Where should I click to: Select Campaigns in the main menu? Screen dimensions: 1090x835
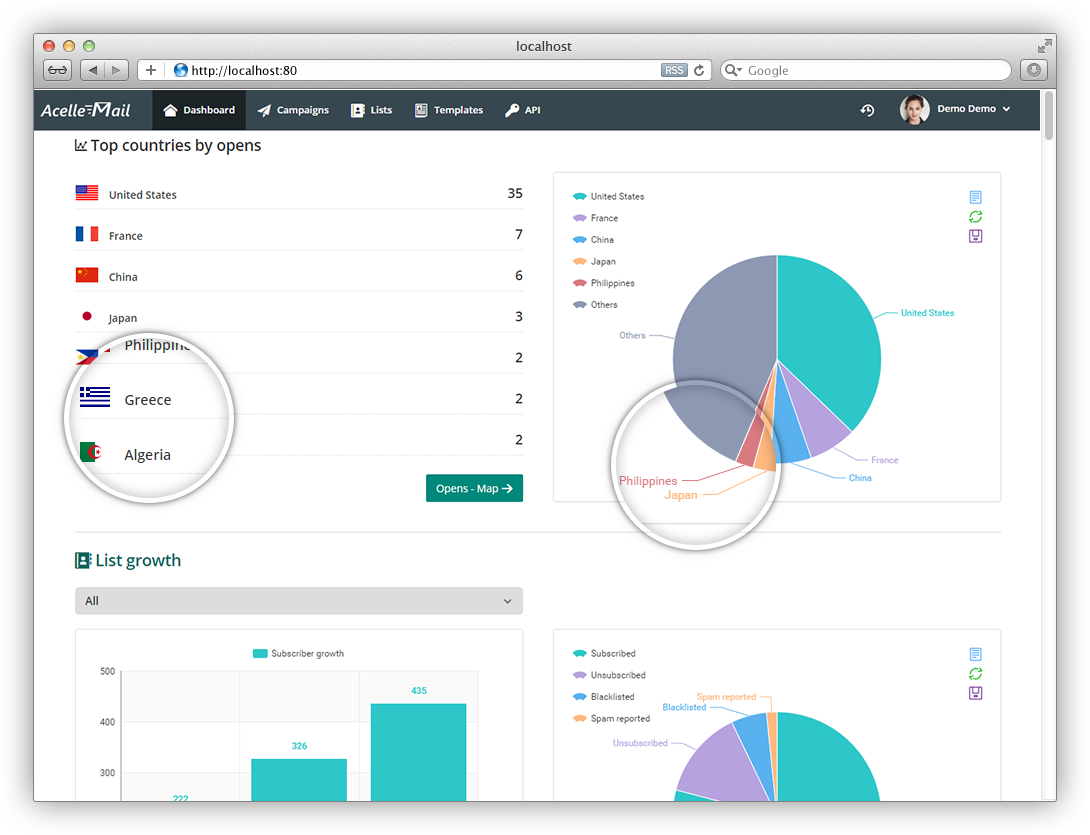coord(294,110)
